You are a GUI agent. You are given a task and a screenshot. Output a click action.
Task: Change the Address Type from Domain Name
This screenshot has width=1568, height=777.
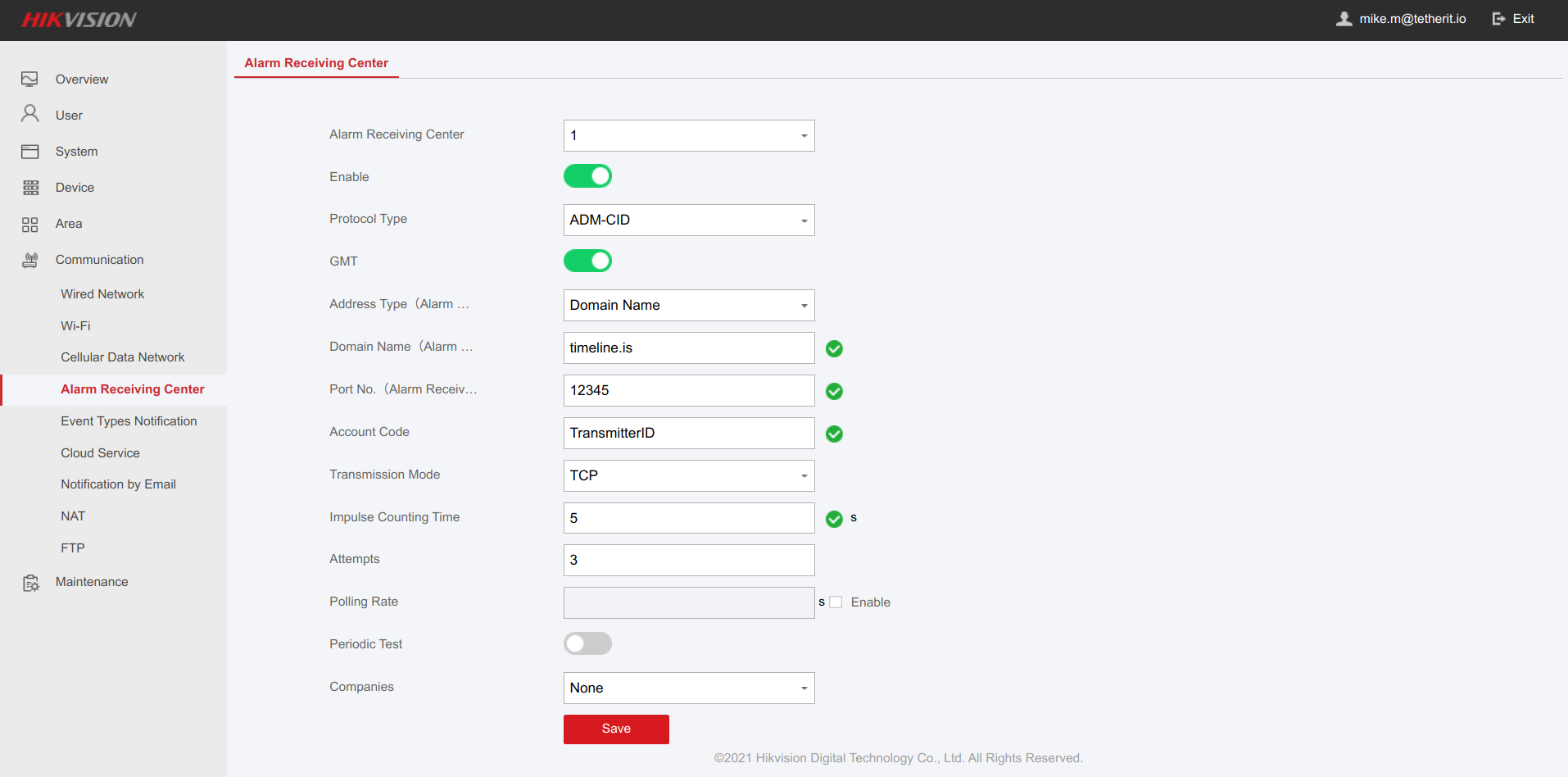pyautogui.click(x=688, y=305)
